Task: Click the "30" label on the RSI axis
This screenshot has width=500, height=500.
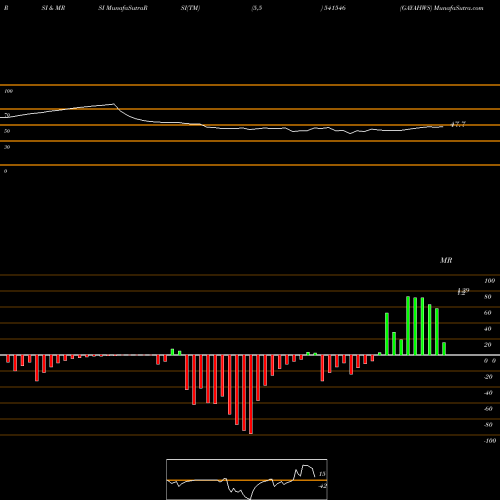Action: coord(7,147)
